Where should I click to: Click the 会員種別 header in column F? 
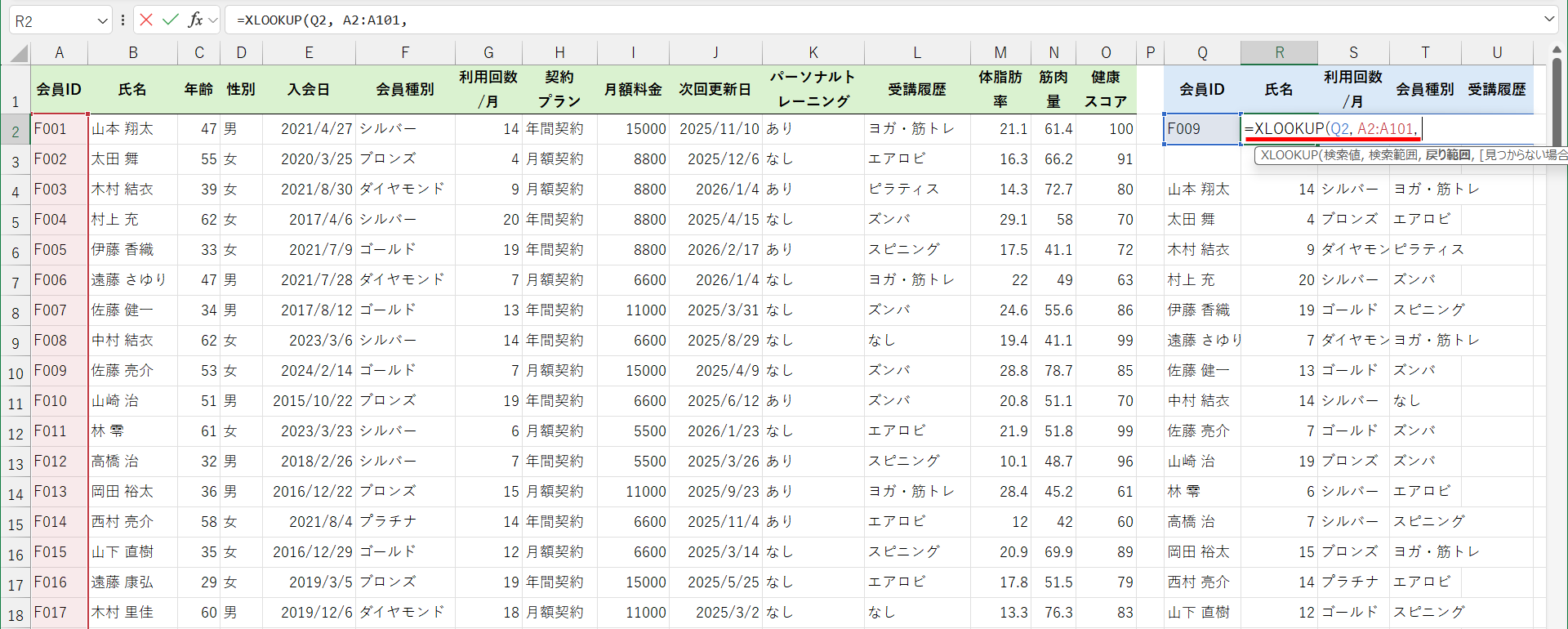point(405,89)
